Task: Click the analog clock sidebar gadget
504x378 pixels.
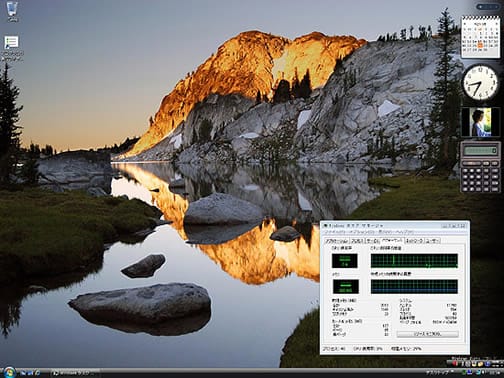Action: pyautogui.click(x=480, y=82)
